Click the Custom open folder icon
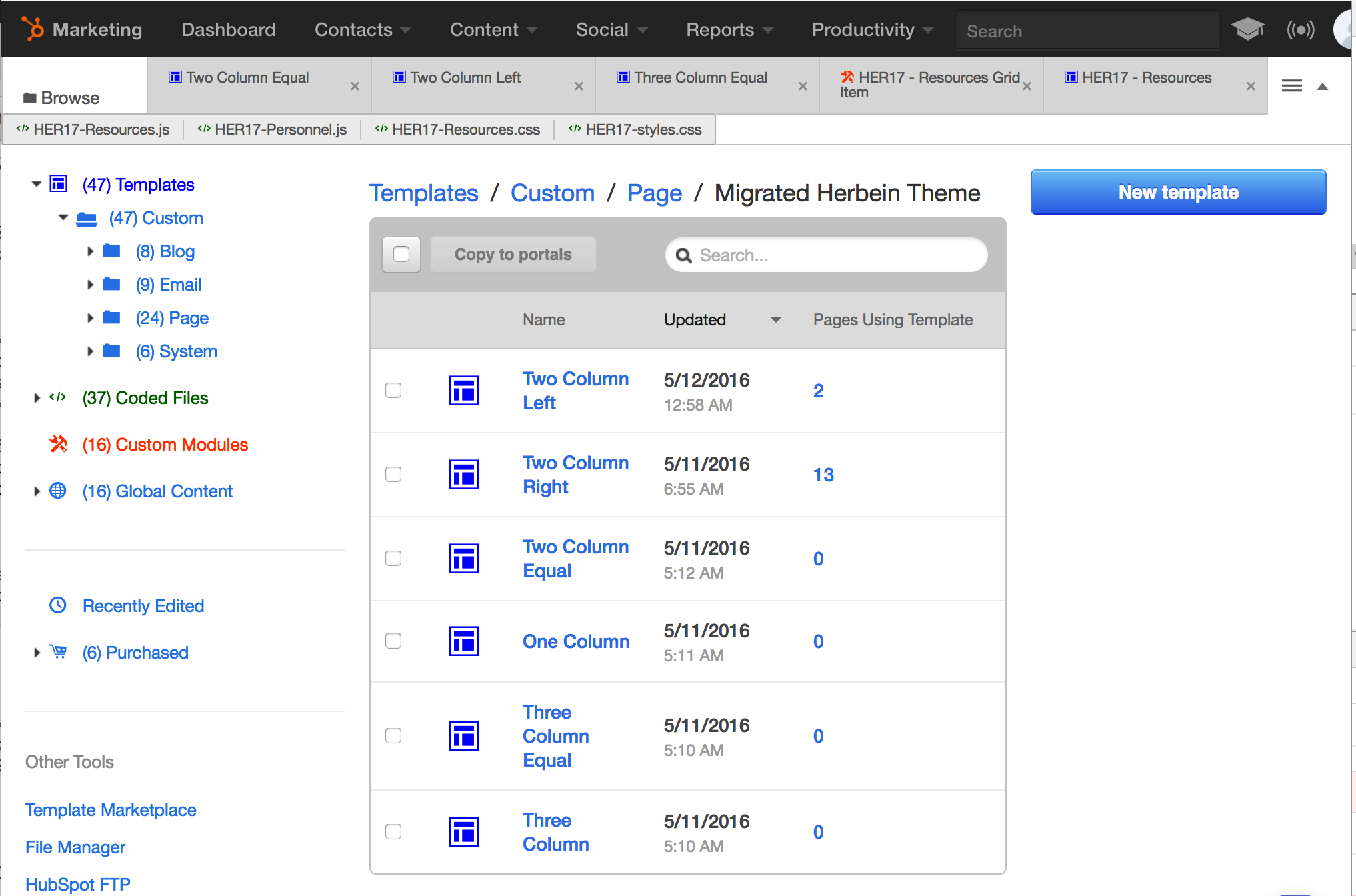The width and height of the screenshot is (1356, 896). point(87,218)
